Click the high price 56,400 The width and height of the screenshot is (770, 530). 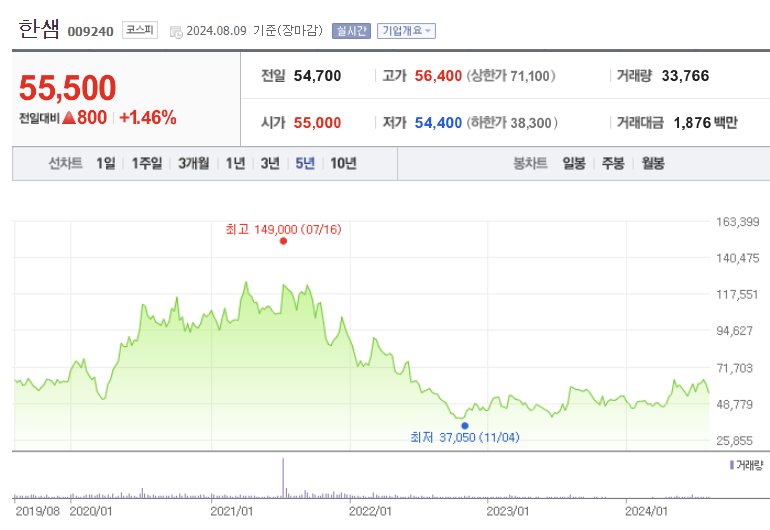(x=438, y=76)
